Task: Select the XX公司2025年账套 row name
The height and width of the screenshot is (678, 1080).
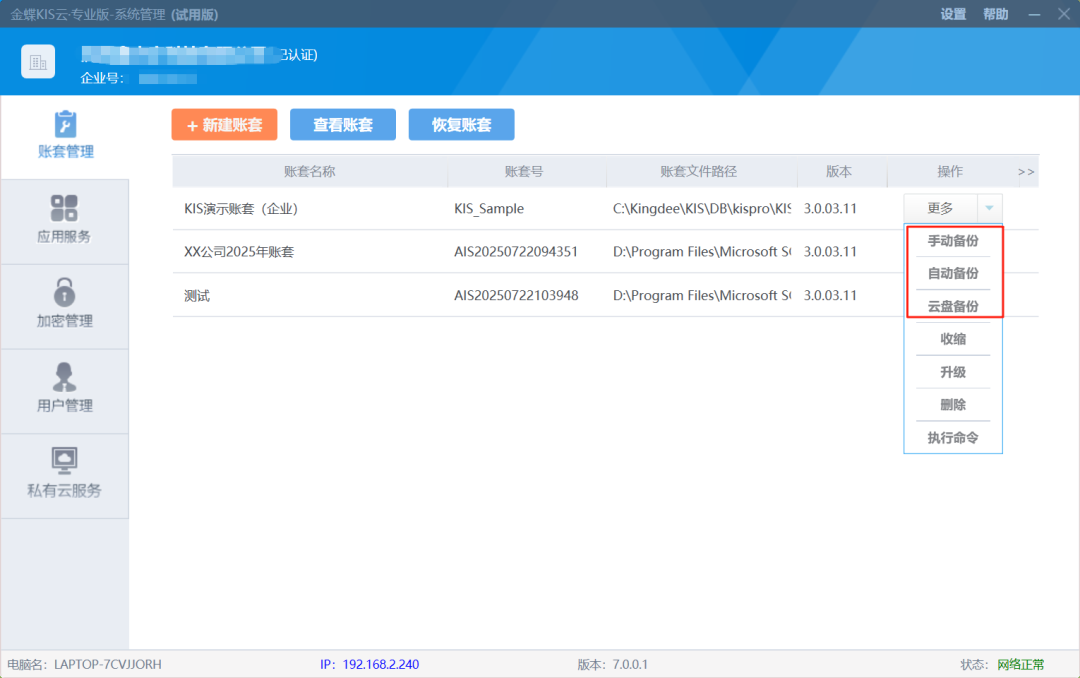Action: click(x=239, y=252)
